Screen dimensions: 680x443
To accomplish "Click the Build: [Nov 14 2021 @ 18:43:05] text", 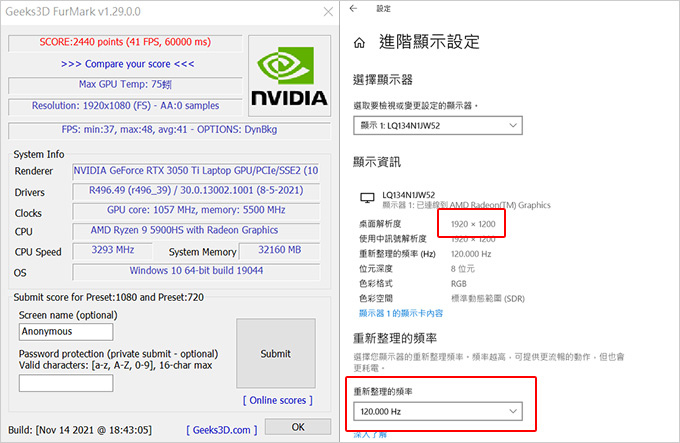I will [80, 430].
